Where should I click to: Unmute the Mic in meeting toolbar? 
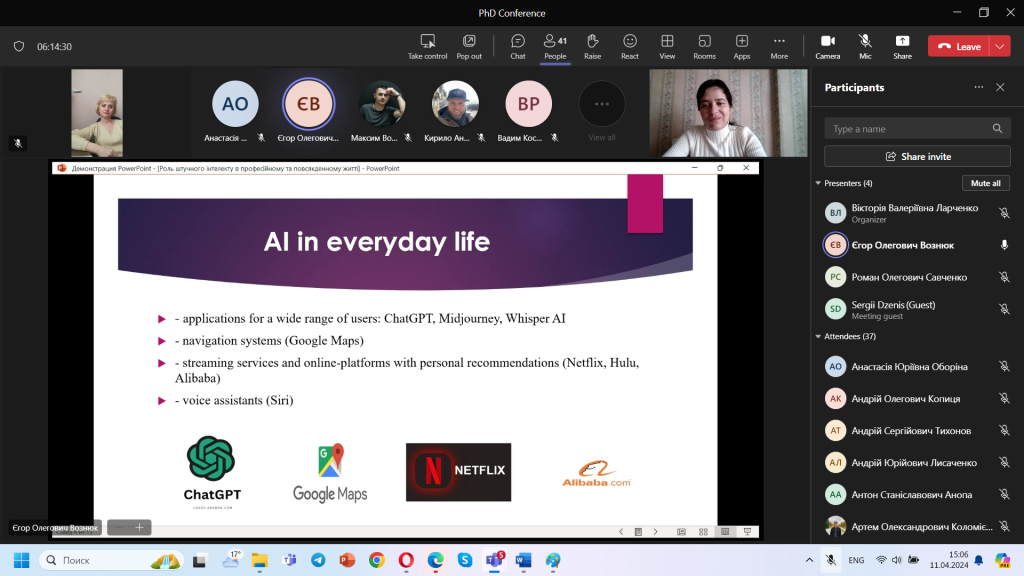(865, 45)
